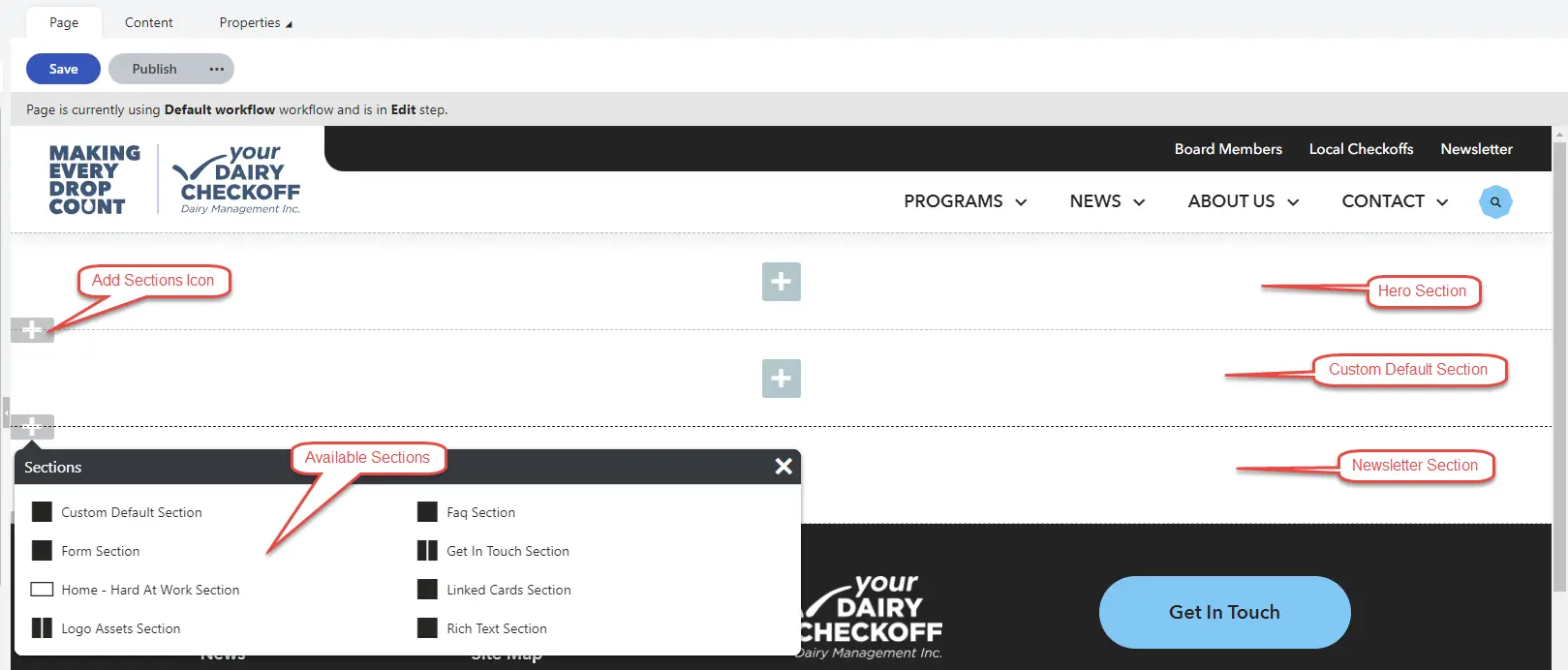The image size is (1568, 670).
Task: Expand the PROGRAMS navigation dropdown
Action: coord(965,201)
